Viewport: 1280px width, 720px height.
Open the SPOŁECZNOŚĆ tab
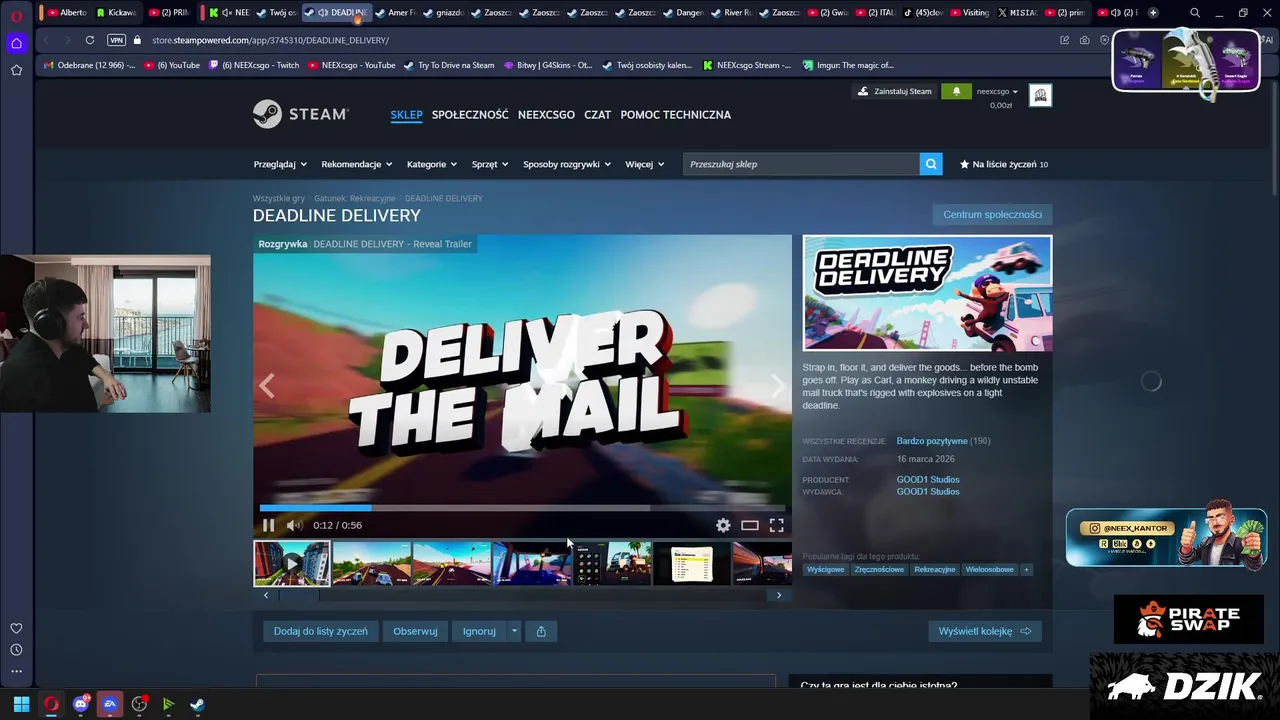pos(470,114)
